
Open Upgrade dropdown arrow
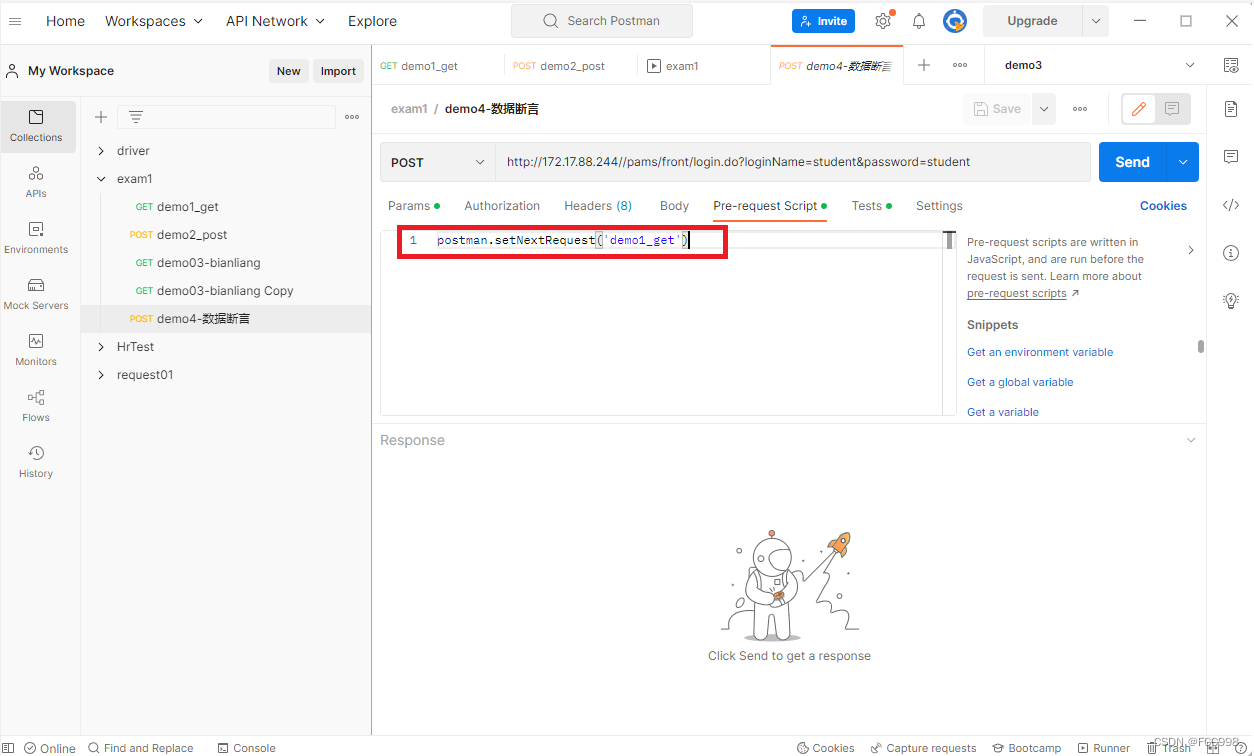tap(1096, 21)
